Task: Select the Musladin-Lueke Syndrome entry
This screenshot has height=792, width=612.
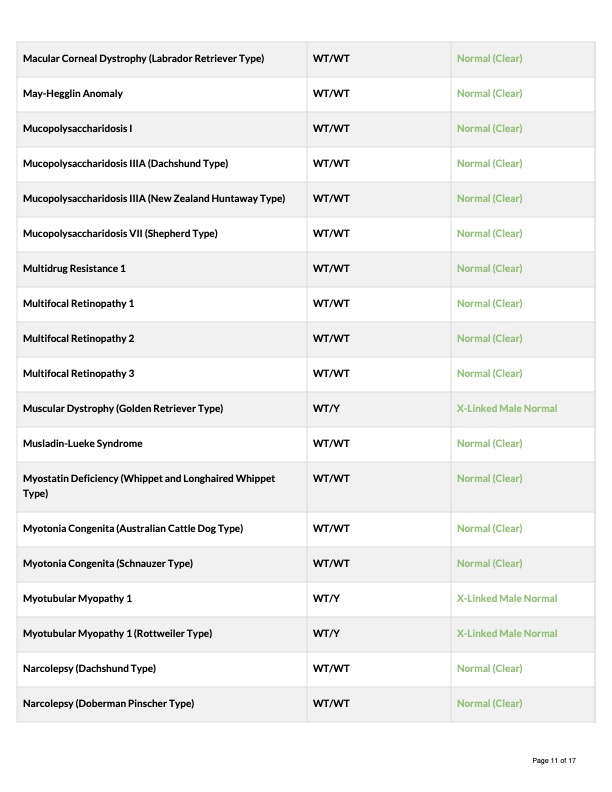Action: coord(82,443)
